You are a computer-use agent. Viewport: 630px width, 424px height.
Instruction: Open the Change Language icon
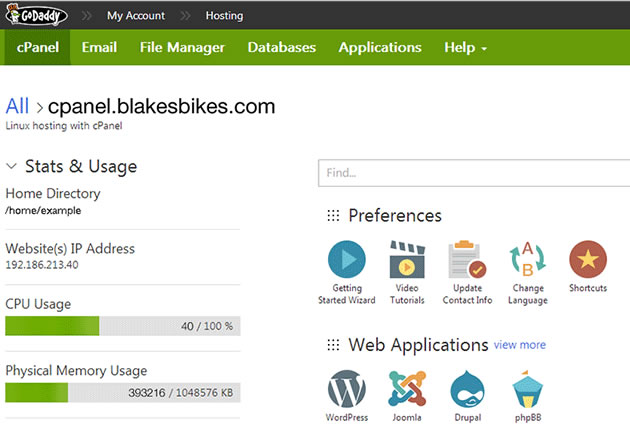pyautogui.click(x=528, y=259)
